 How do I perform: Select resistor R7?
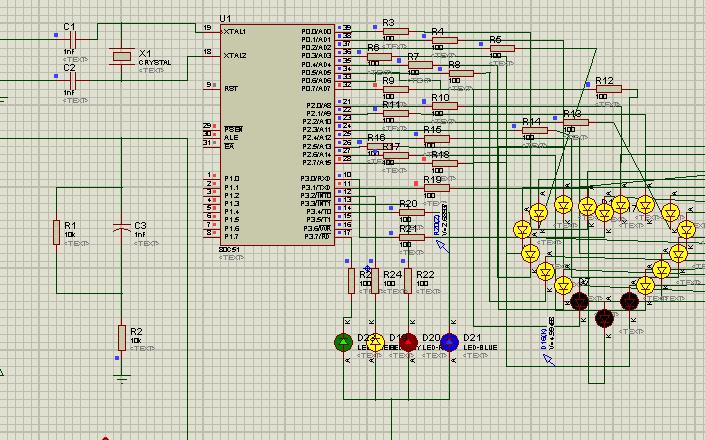point(420,65)
